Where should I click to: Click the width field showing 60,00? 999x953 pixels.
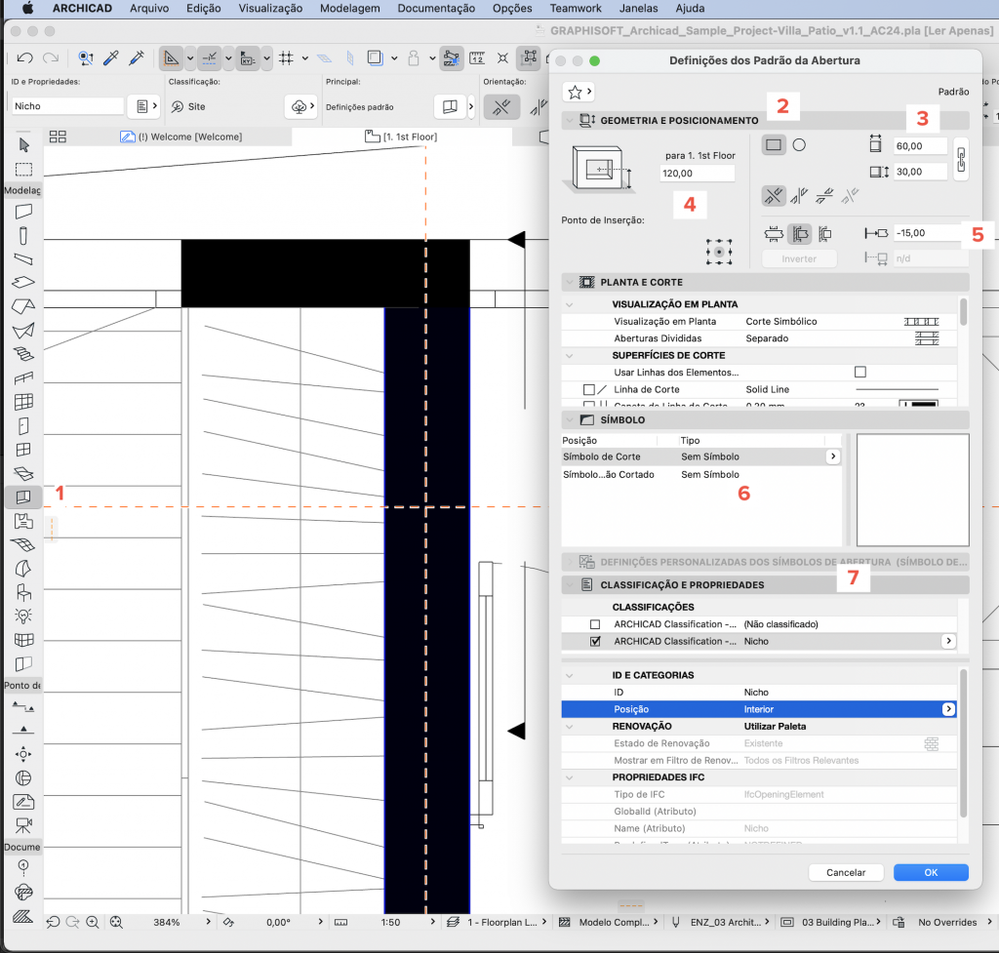point(920,146)
